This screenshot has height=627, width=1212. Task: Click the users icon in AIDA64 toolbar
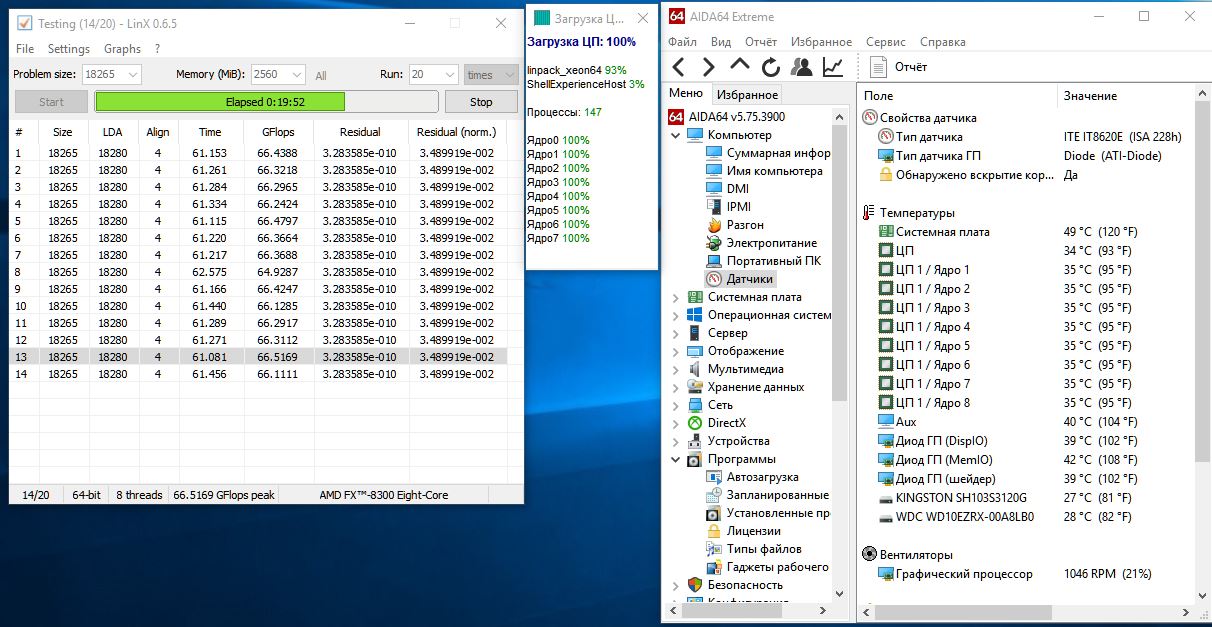[801, 67]
